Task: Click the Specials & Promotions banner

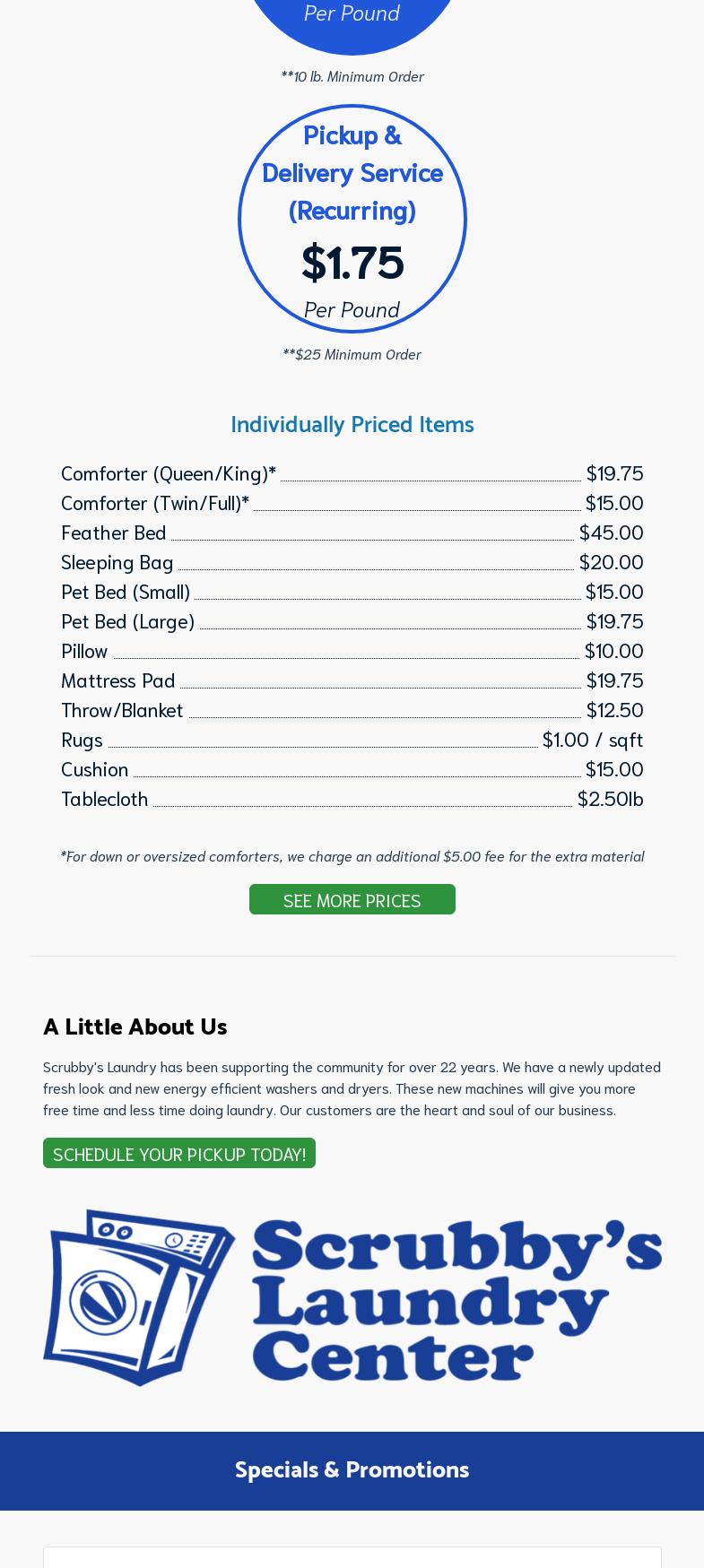Action: 352,1469
